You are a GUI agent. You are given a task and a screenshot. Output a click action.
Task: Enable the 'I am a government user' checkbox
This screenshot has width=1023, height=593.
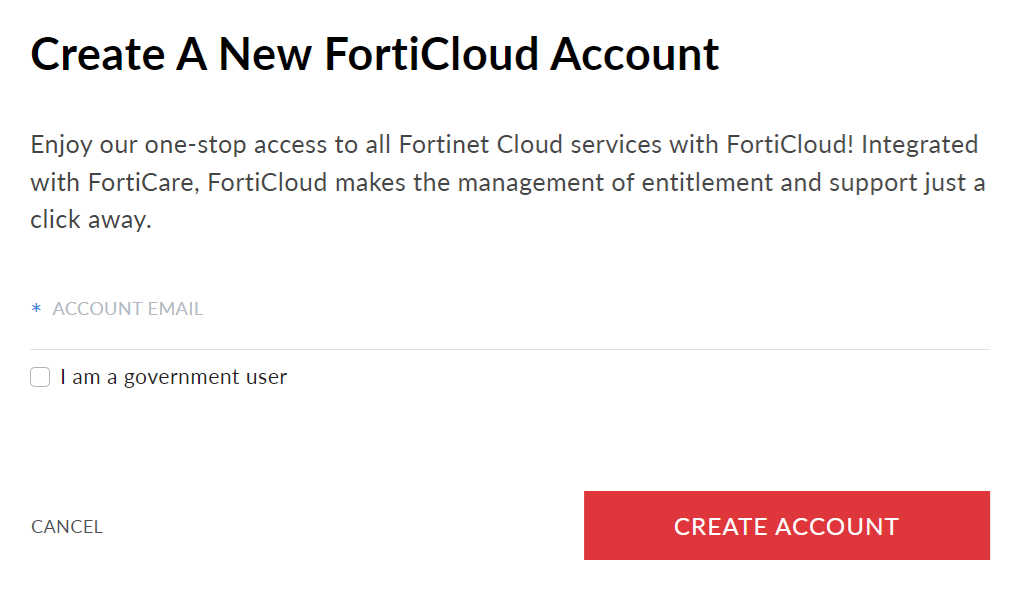(x=40, y=377)
